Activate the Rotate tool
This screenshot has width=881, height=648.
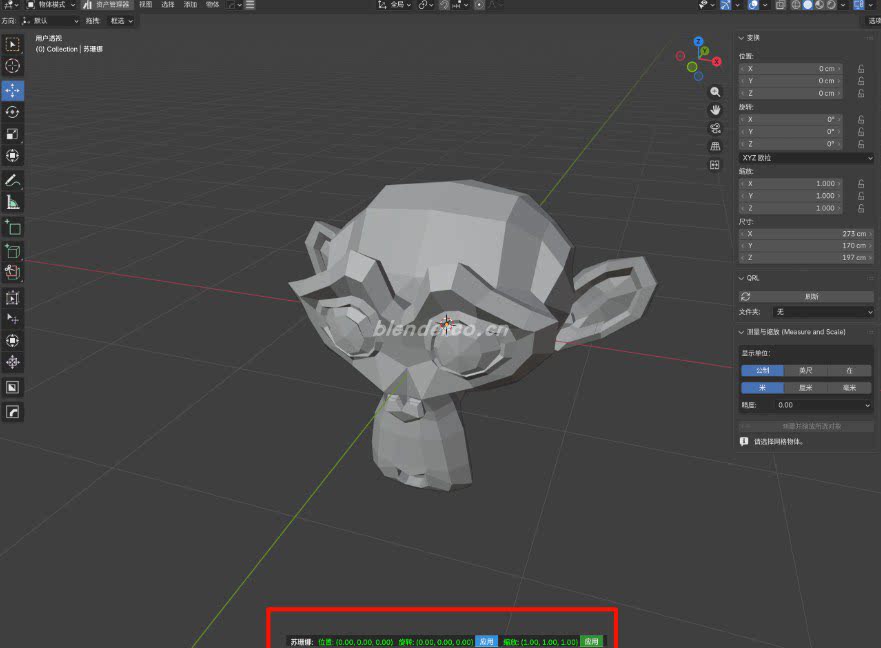[12, 112]
